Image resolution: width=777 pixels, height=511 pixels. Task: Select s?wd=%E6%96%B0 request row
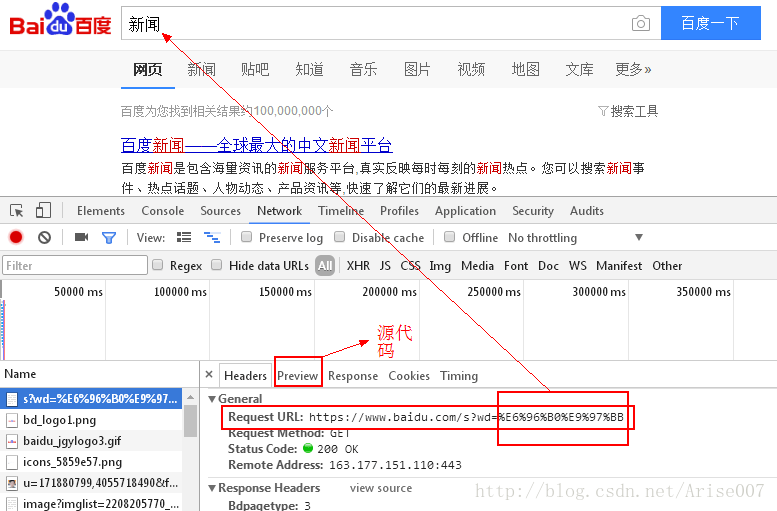point(91,398)
